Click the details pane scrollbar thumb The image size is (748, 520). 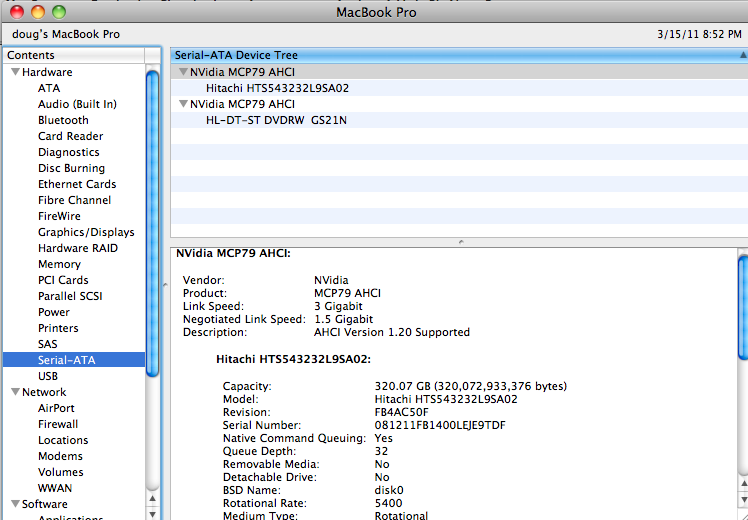(x=743, y=308)
